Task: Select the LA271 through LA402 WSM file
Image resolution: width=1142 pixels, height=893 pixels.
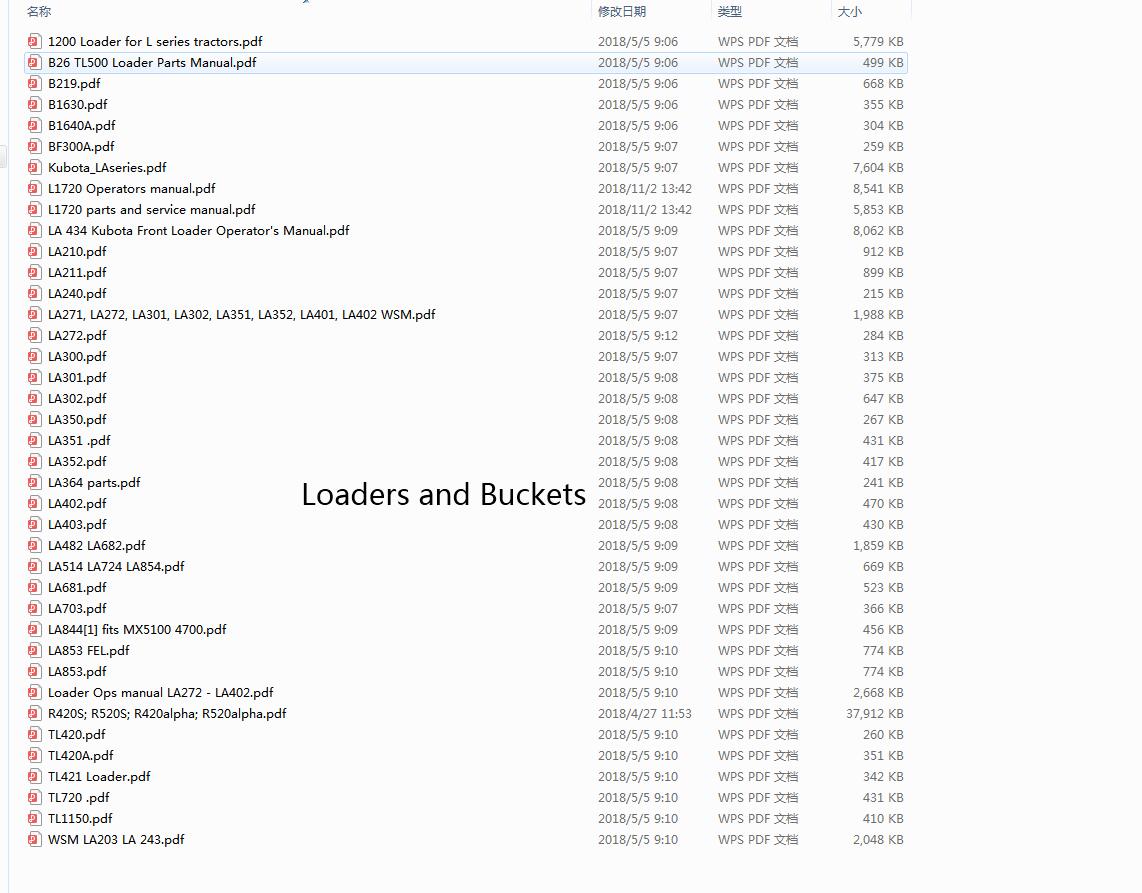Action: [241, 314]
